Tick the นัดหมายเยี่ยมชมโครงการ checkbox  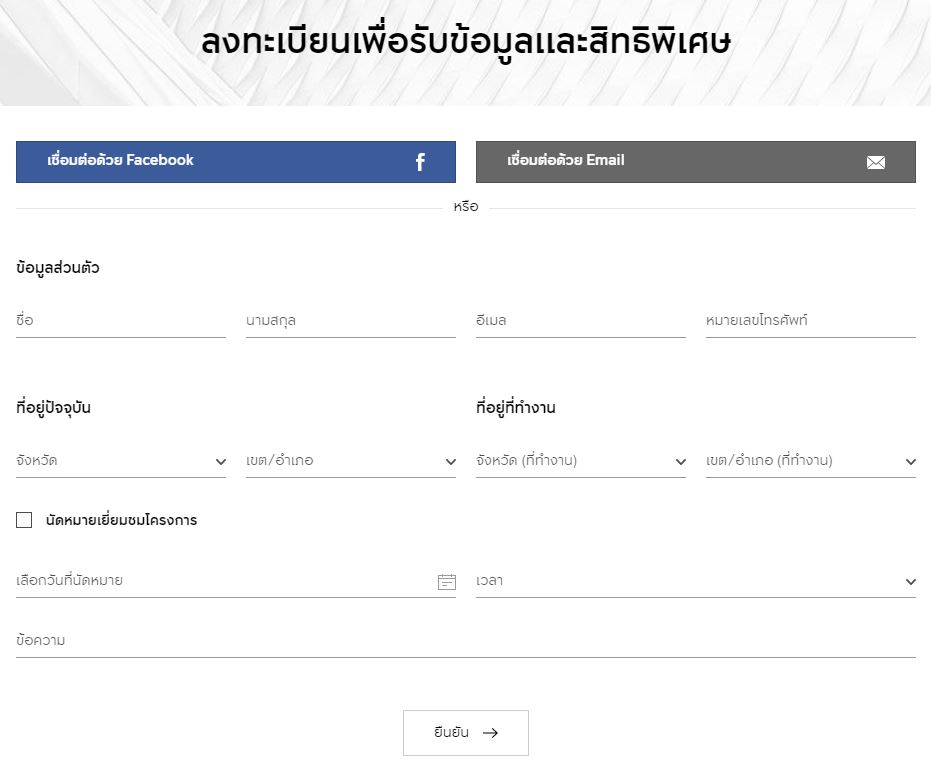(x=24, y=520)
